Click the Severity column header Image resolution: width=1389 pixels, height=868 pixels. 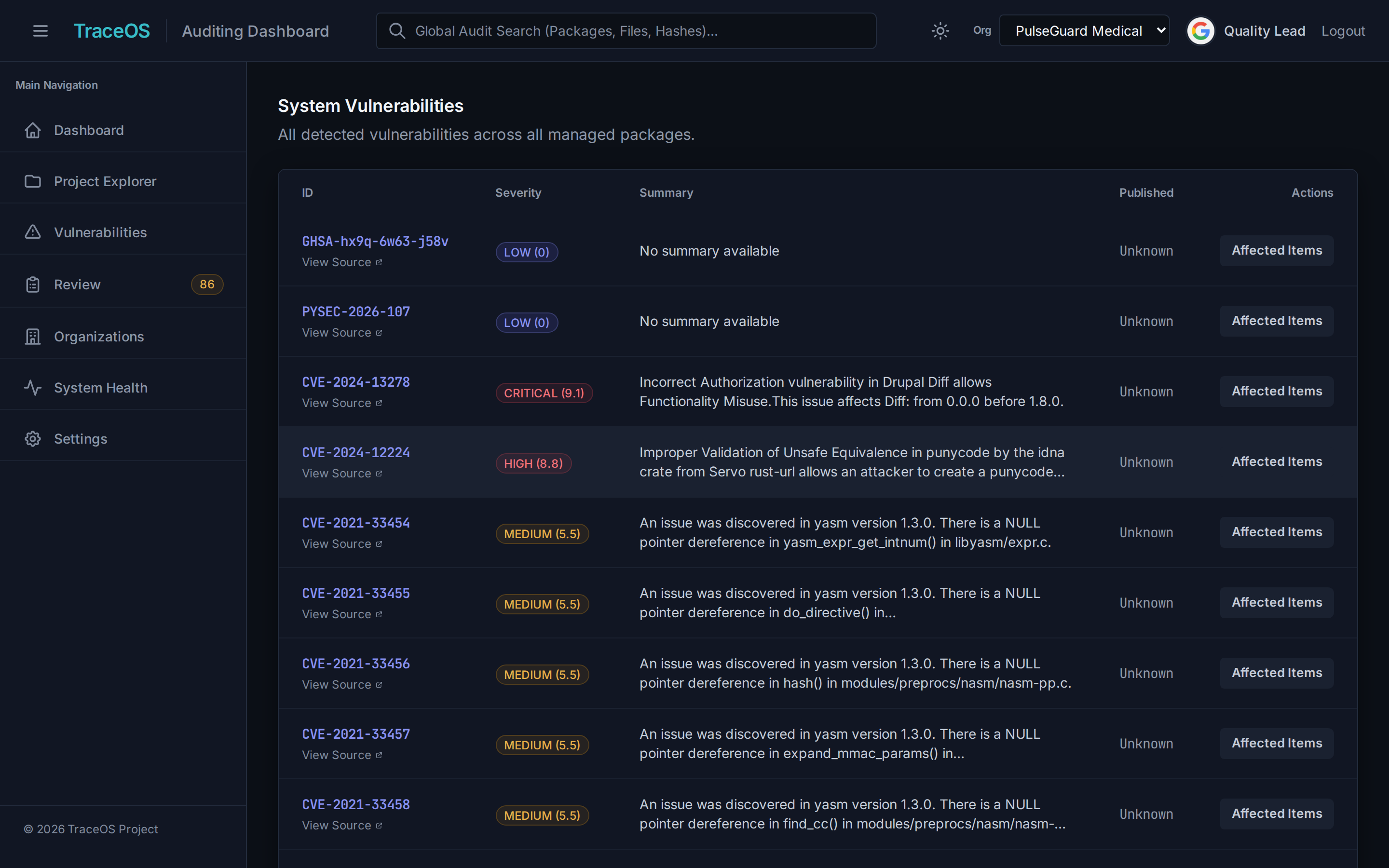click(518, 193)
